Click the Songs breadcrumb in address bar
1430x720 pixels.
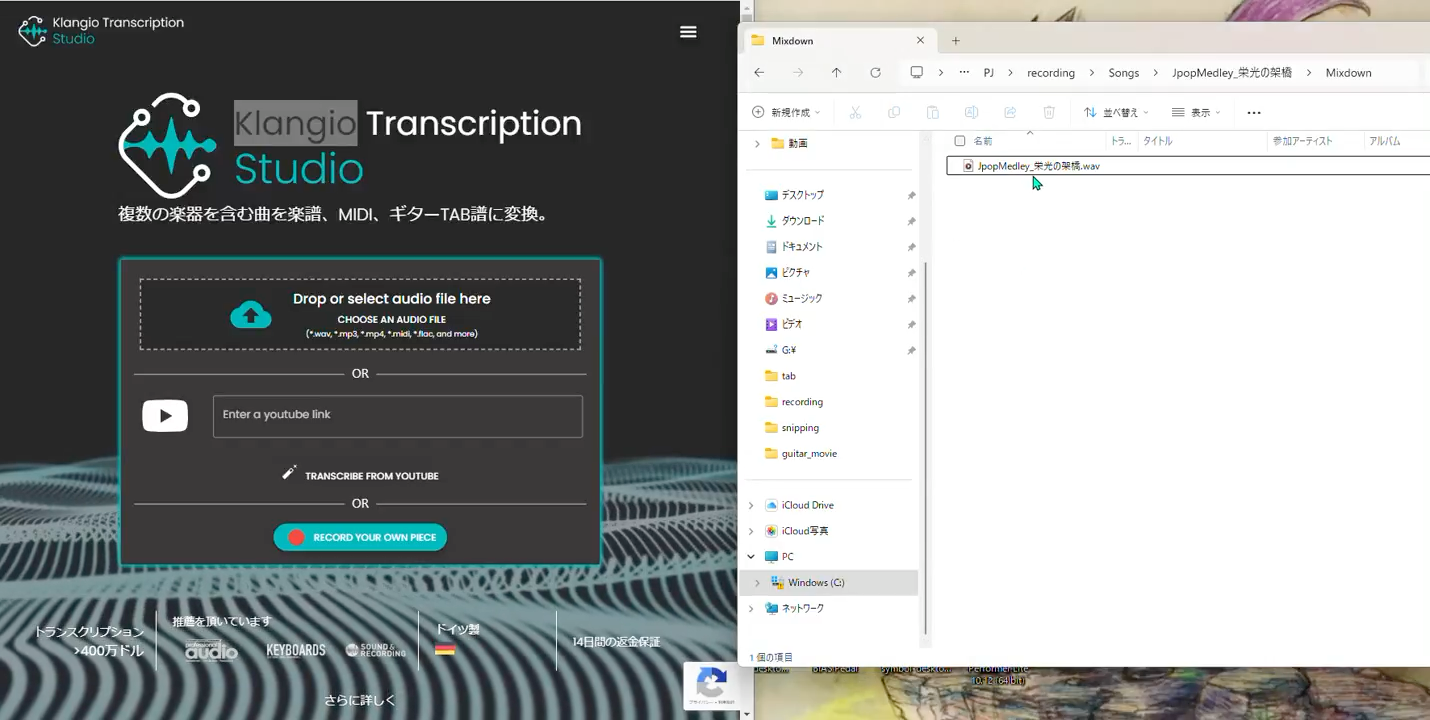click(1124, 73)
